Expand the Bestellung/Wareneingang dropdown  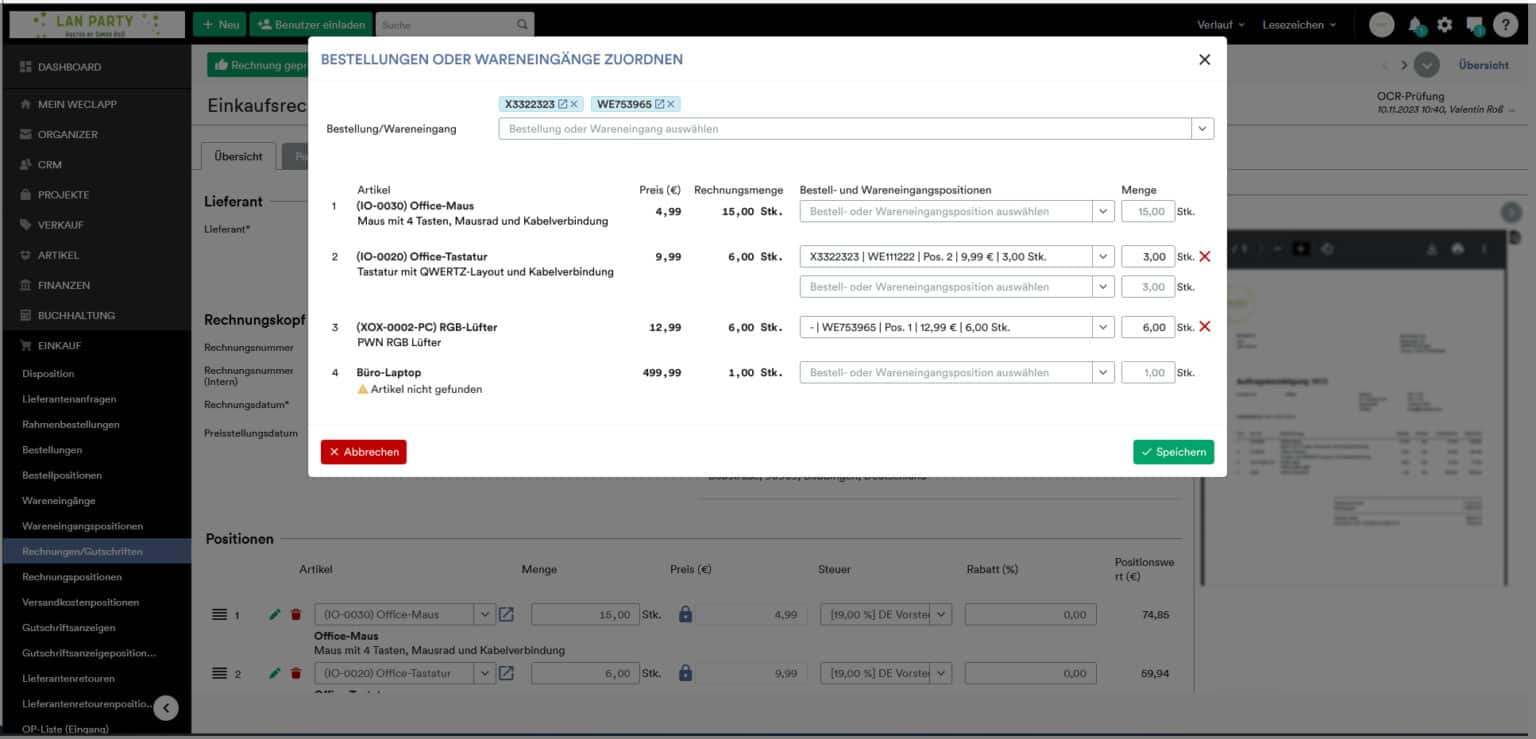(x=1202, y=129)
